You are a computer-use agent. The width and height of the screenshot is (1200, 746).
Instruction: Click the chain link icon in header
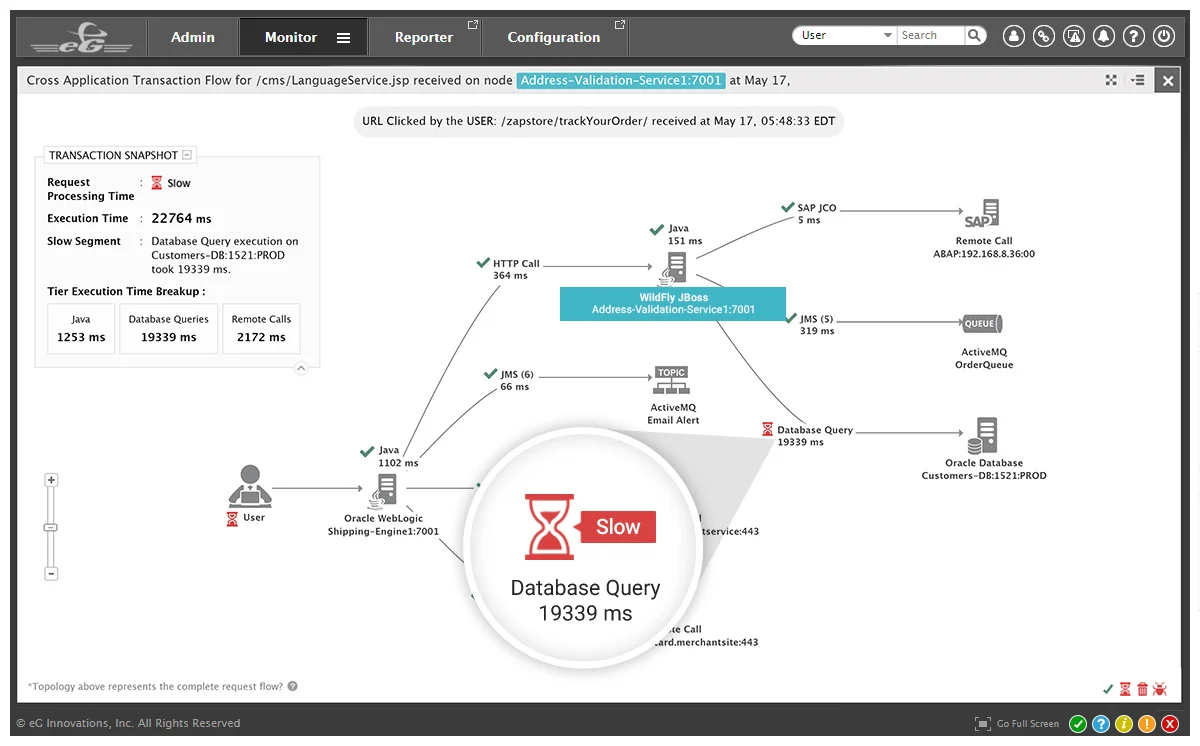pos(1043,36)
